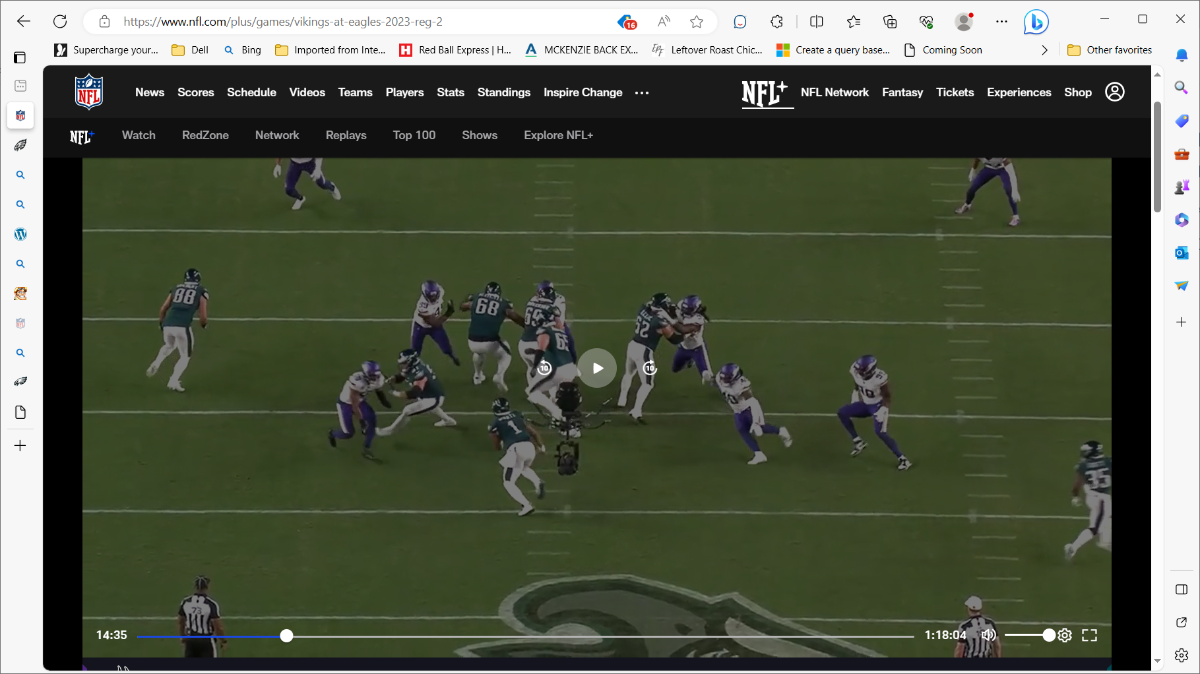Show more favorites bar items chevron

point(1044,50)
